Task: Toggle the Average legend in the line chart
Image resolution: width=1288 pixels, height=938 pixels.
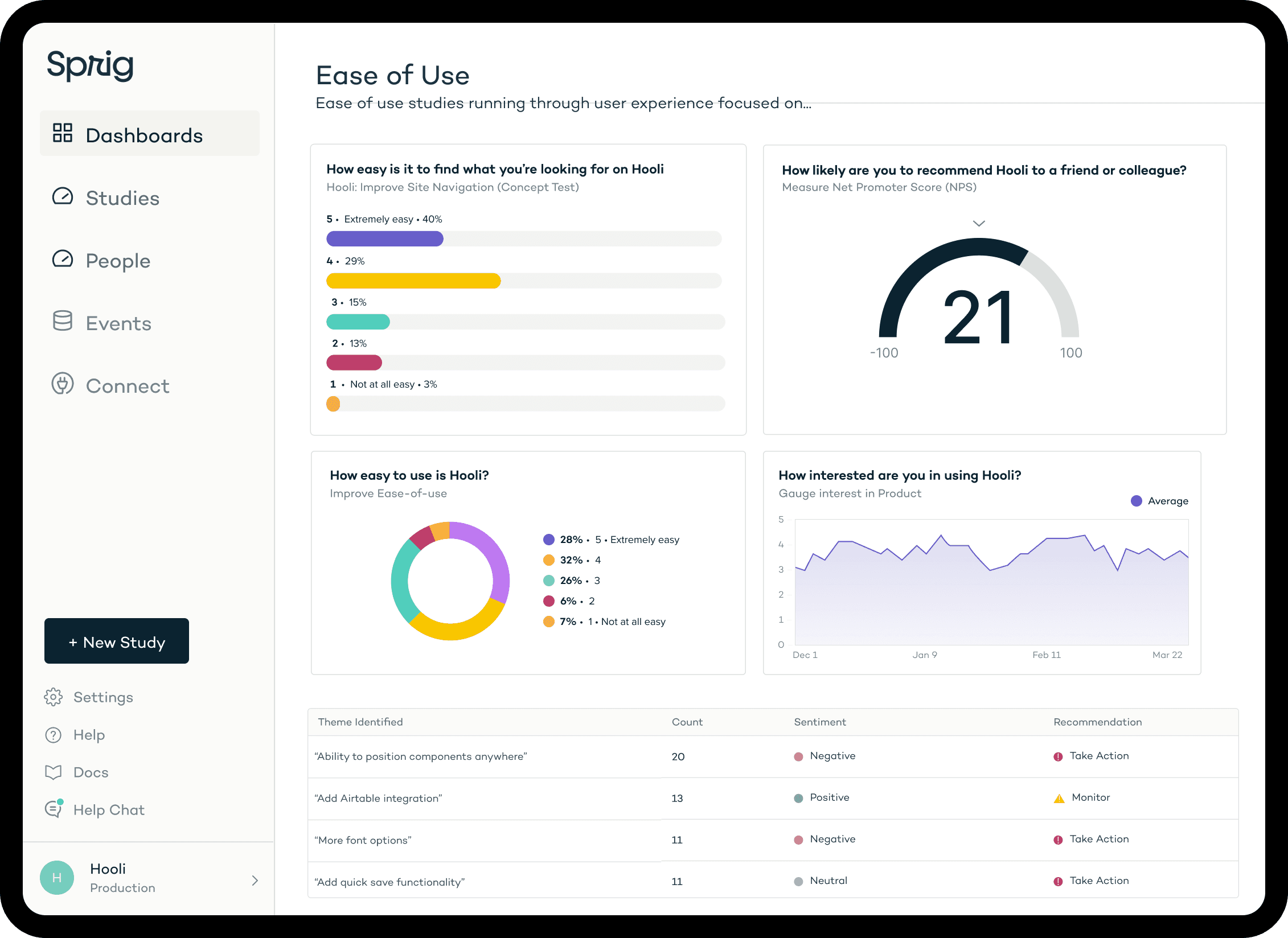Action: tap(1159, 501)
